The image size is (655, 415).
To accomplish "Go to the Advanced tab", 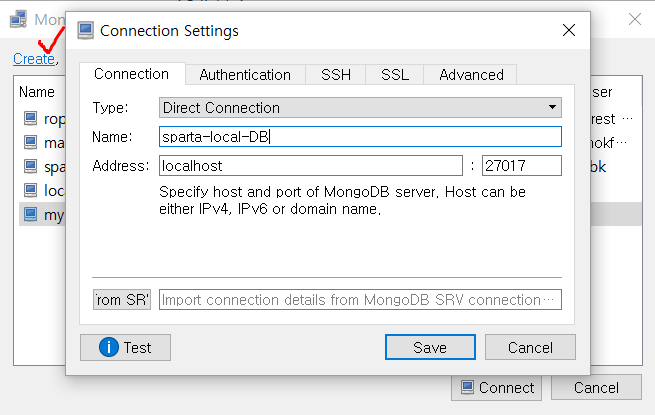I will click(x=471, y=74).
